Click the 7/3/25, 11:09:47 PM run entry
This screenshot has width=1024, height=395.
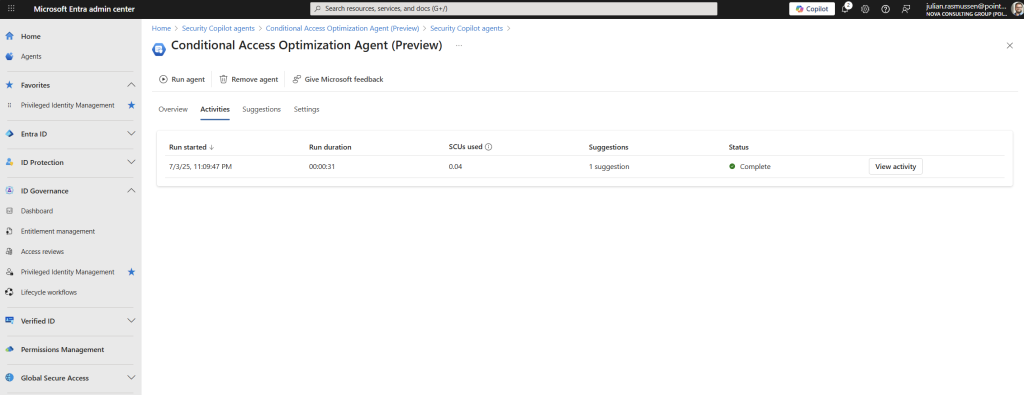200,166
